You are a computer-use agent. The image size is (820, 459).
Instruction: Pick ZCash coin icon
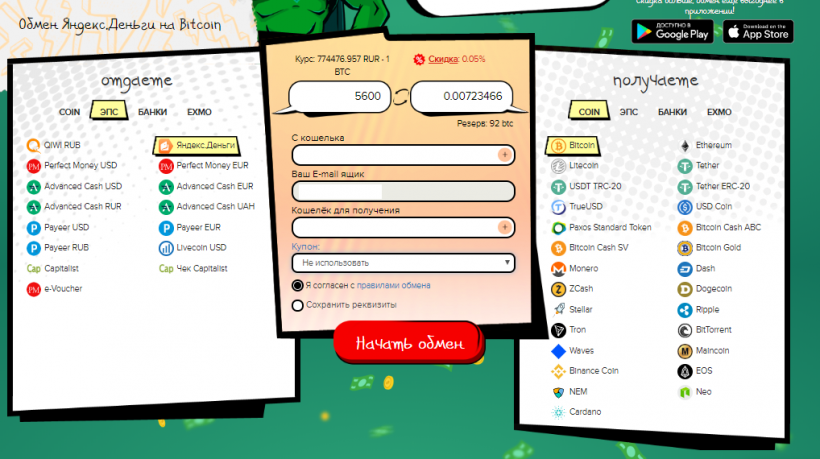[559, 289]
